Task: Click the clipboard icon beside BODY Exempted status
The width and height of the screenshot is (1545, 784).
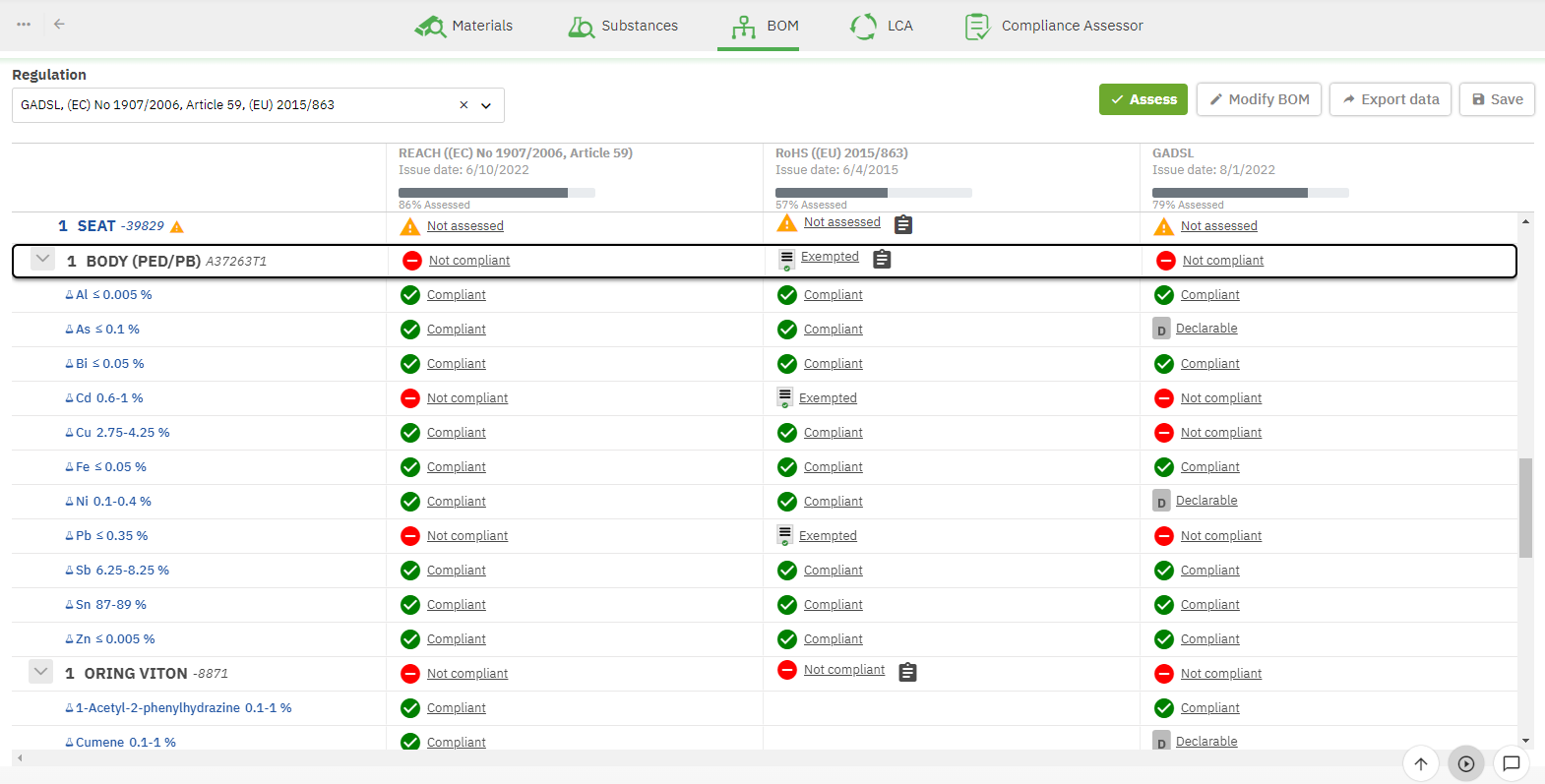Action: pyautogui.click(x=882, y=260)
